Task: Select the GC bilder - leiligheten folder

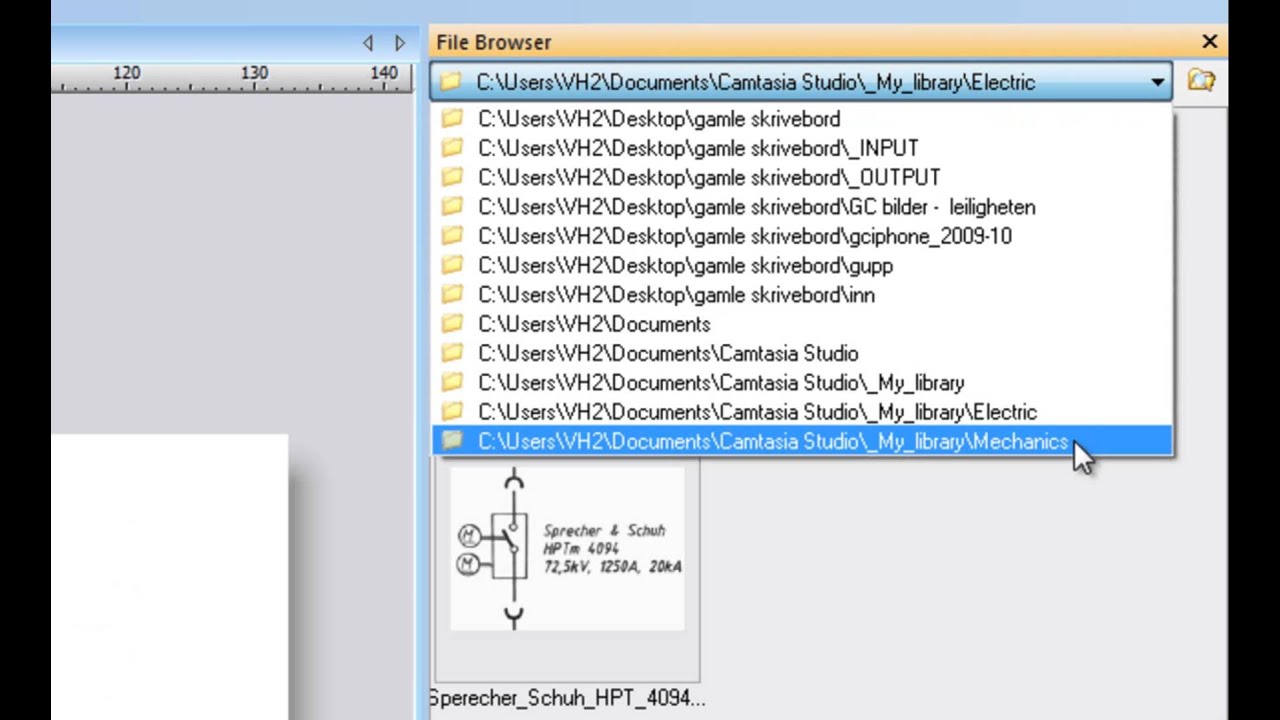Action: 801,207
